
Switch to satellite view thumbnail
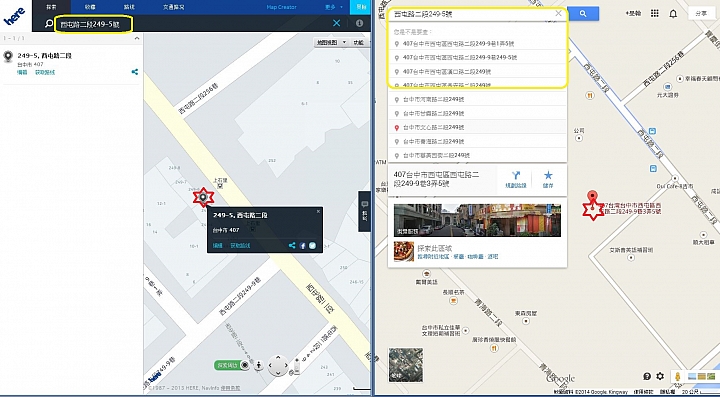[x=405, y=365]
